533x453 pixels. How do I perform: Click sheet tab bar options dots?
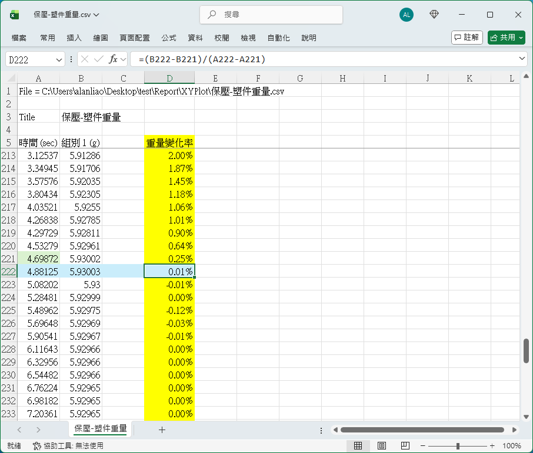(321, 431)
